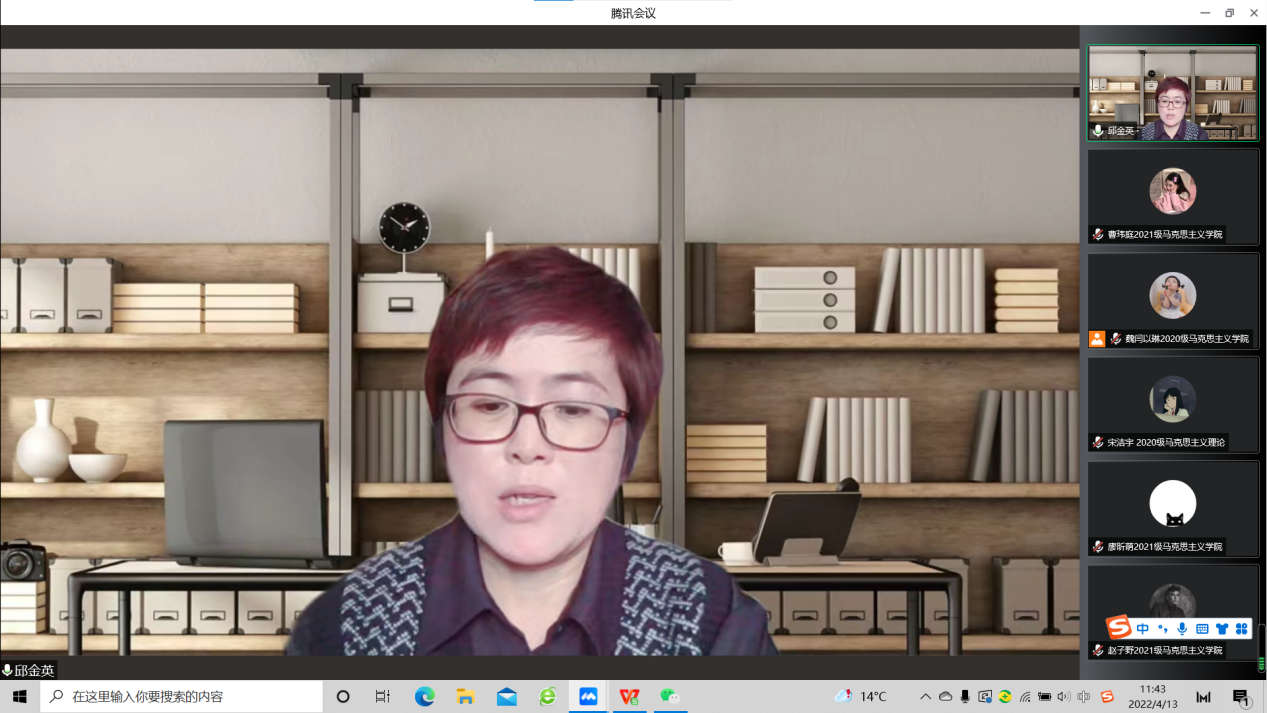Launch Microsoft Edge from taskbar
The height and width of the screenshot is (713, 1267).
pyautogui.click(x=425, y=696)
